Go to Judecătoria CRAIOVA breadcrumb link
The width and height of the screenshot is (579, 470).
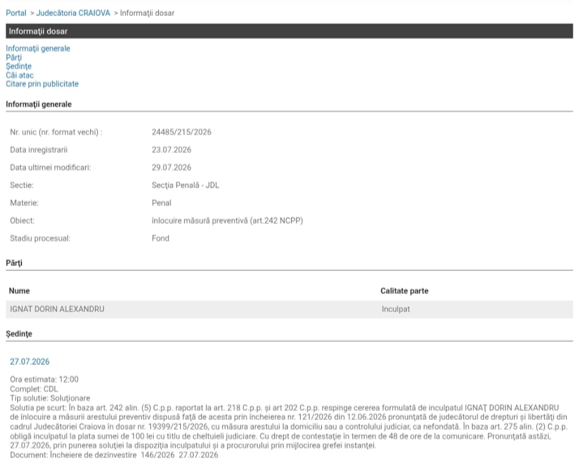[73, 13]
